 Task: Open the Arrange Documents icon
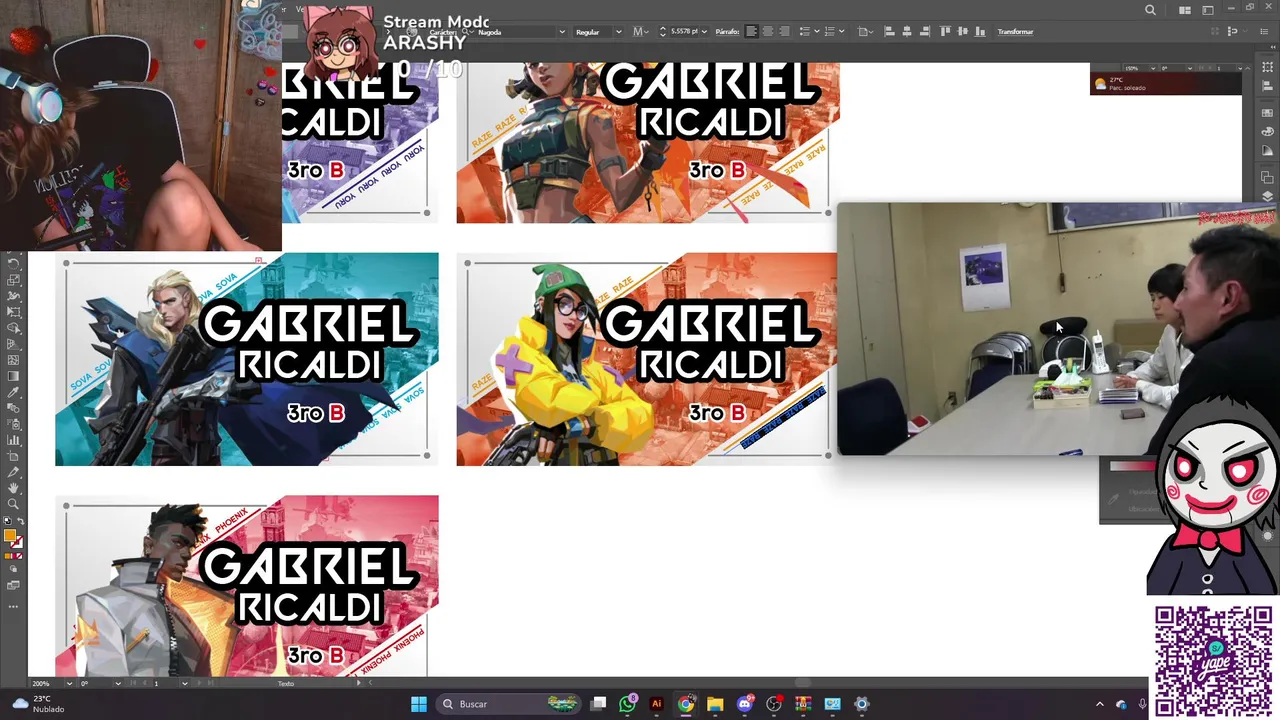click(x=1184, y=10)
